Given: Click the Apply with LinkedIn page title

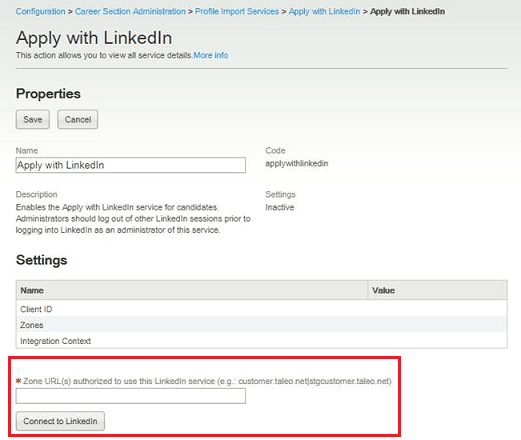Looking at the screenshot, I should click(94, 38).
